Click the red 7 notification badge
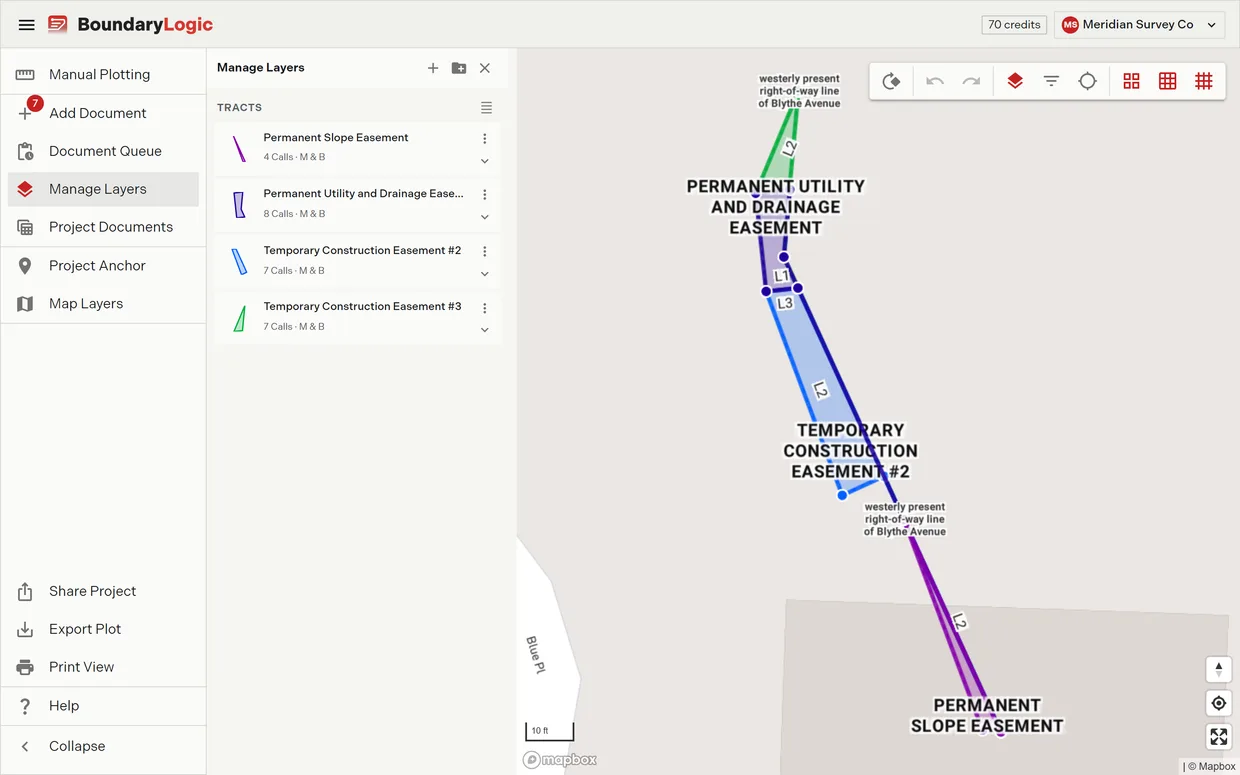1240x775 pixels. coord(35,103)
